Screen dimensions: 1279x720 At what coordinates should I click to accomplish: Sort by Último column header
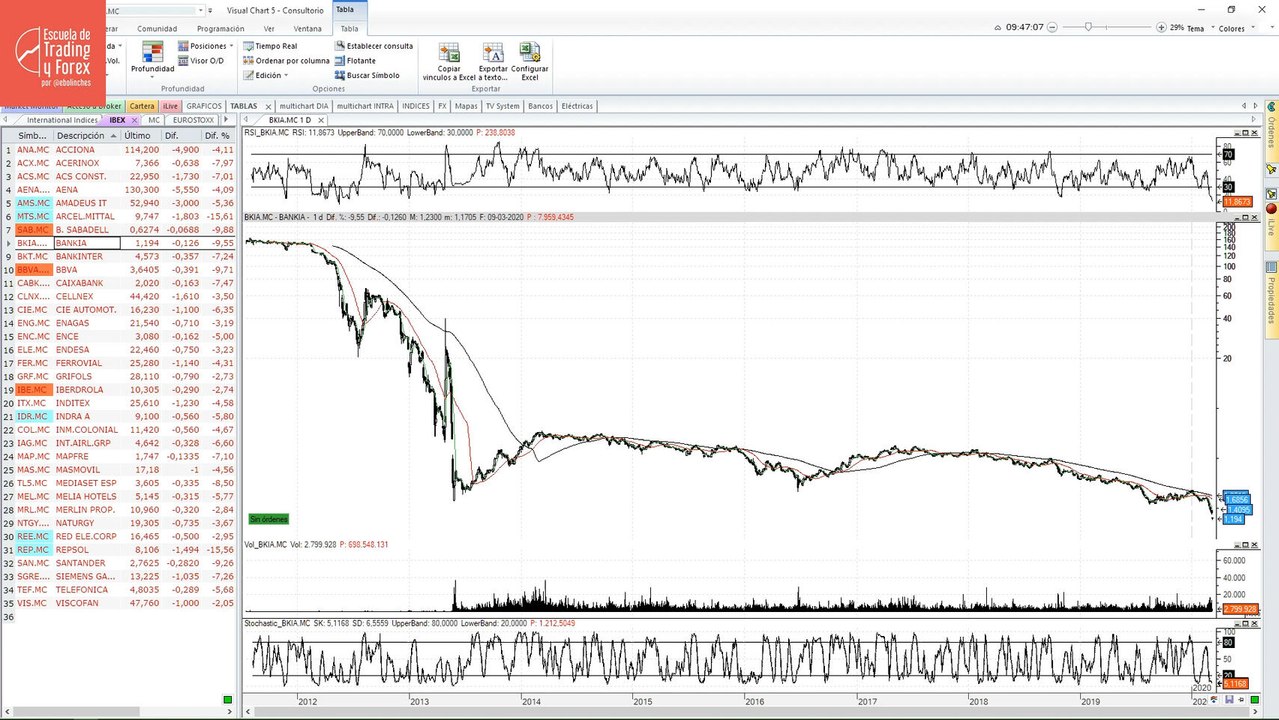[138, 135]
